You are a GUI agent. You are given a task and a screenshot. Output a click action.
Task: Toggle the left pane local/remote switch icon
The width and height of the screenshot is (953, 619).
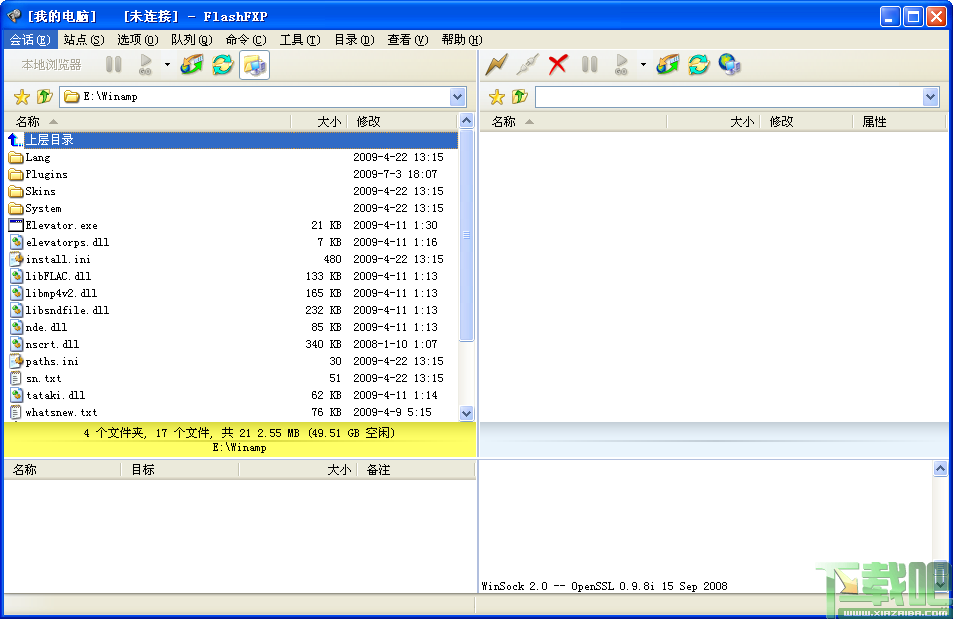coord(255,65)
